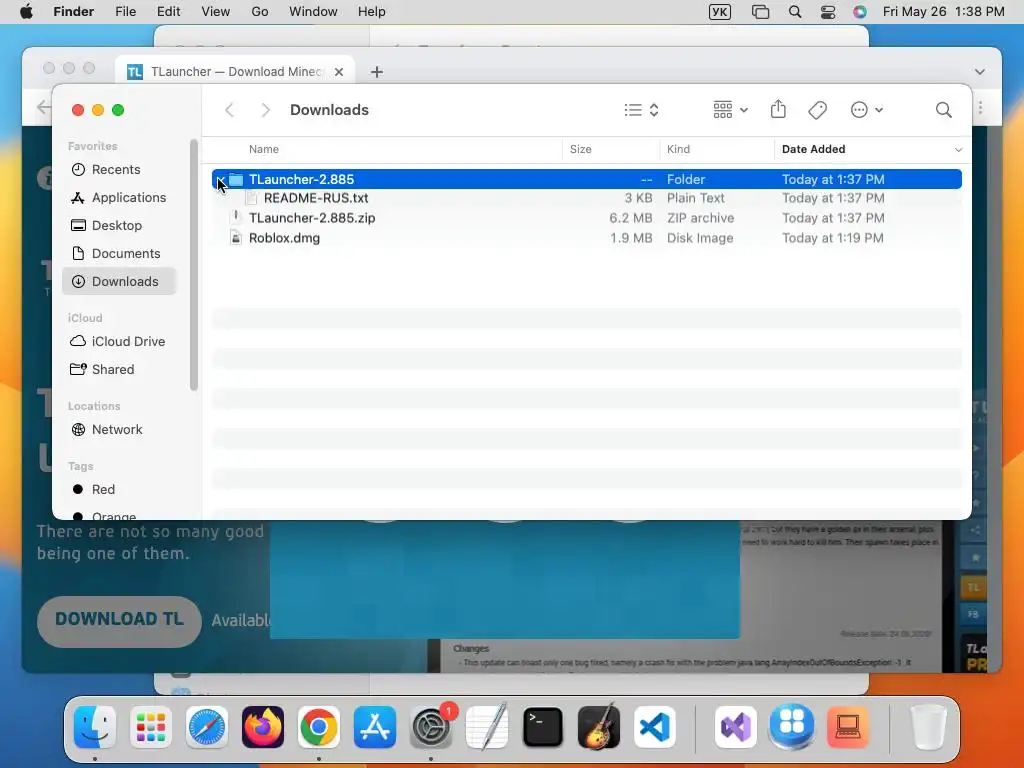Click the date and time clock
The image size is (1024, 768).
click(944, 12)
